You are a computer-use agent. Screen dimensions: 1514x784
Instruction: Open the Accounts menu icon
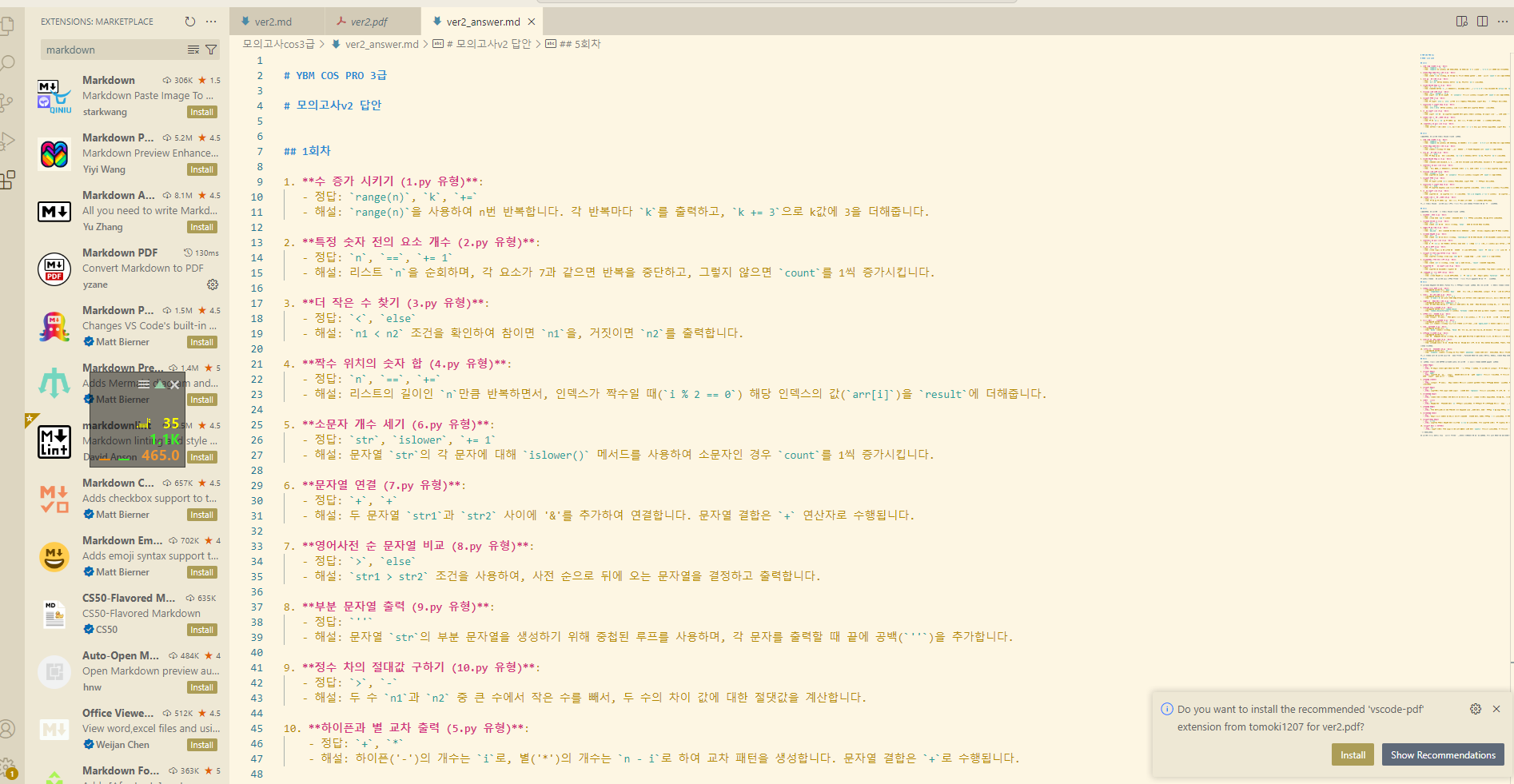coord(7,729)
